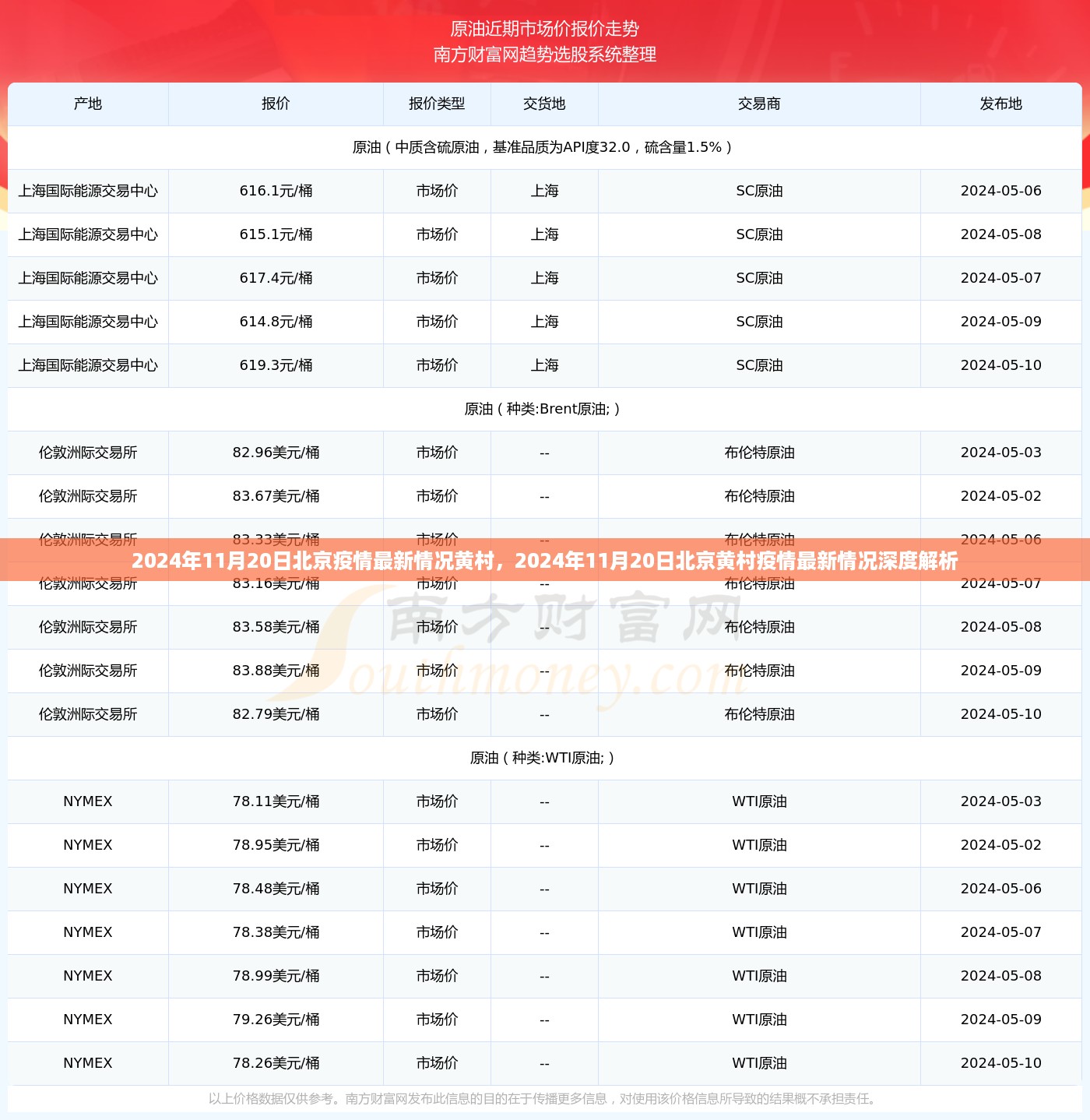Click the 交易商 column header
The image size is (1090, 1120).
point(759,104)
